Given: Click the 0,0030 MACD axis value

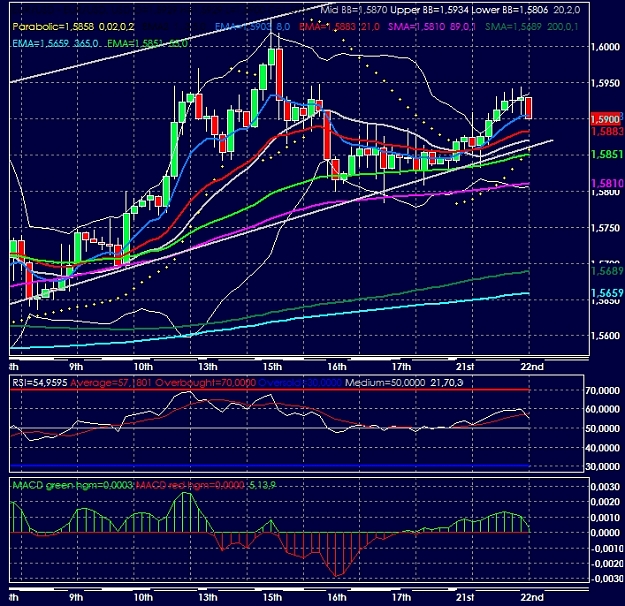Looking at the screenshot, I should (x=606, y=486).
